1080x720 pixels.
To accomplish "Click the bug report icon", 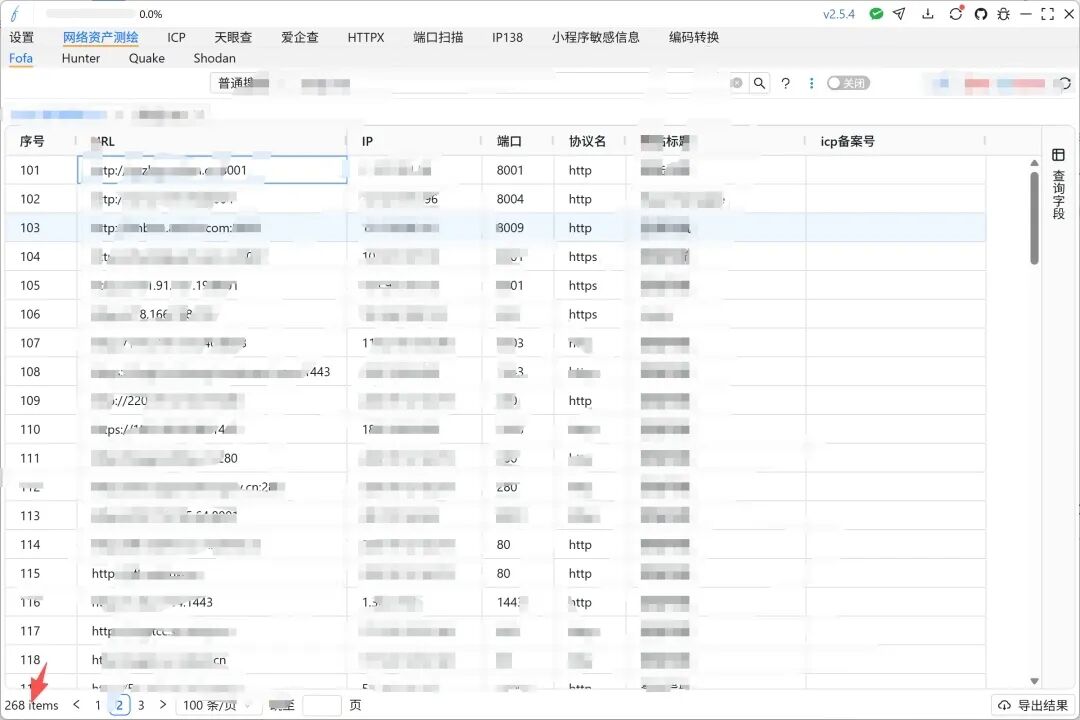I will pyautogui.click(x=1004, y=14).
